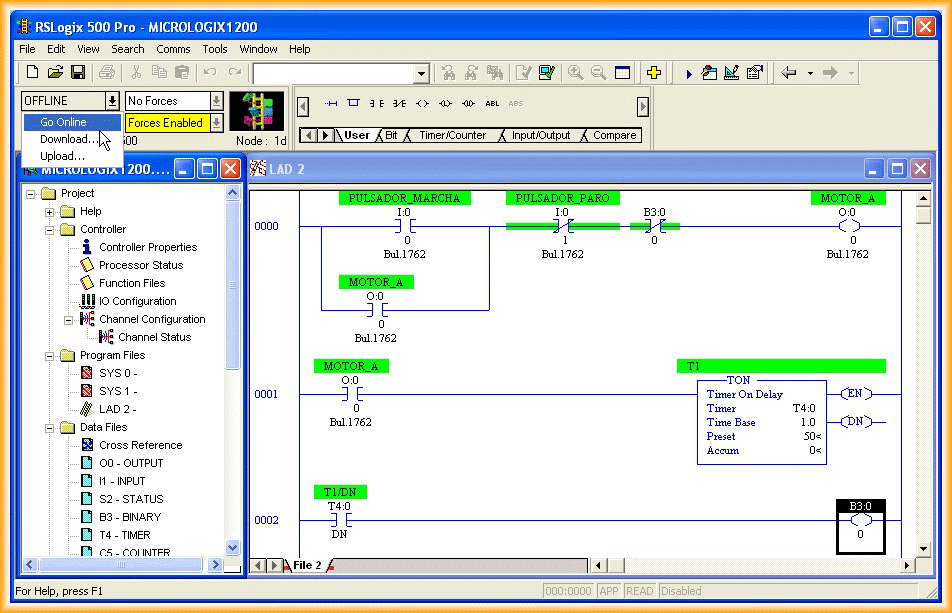Select the Download... option
The height and width of the screenshot is (613, 952).
tap(68, 139)
